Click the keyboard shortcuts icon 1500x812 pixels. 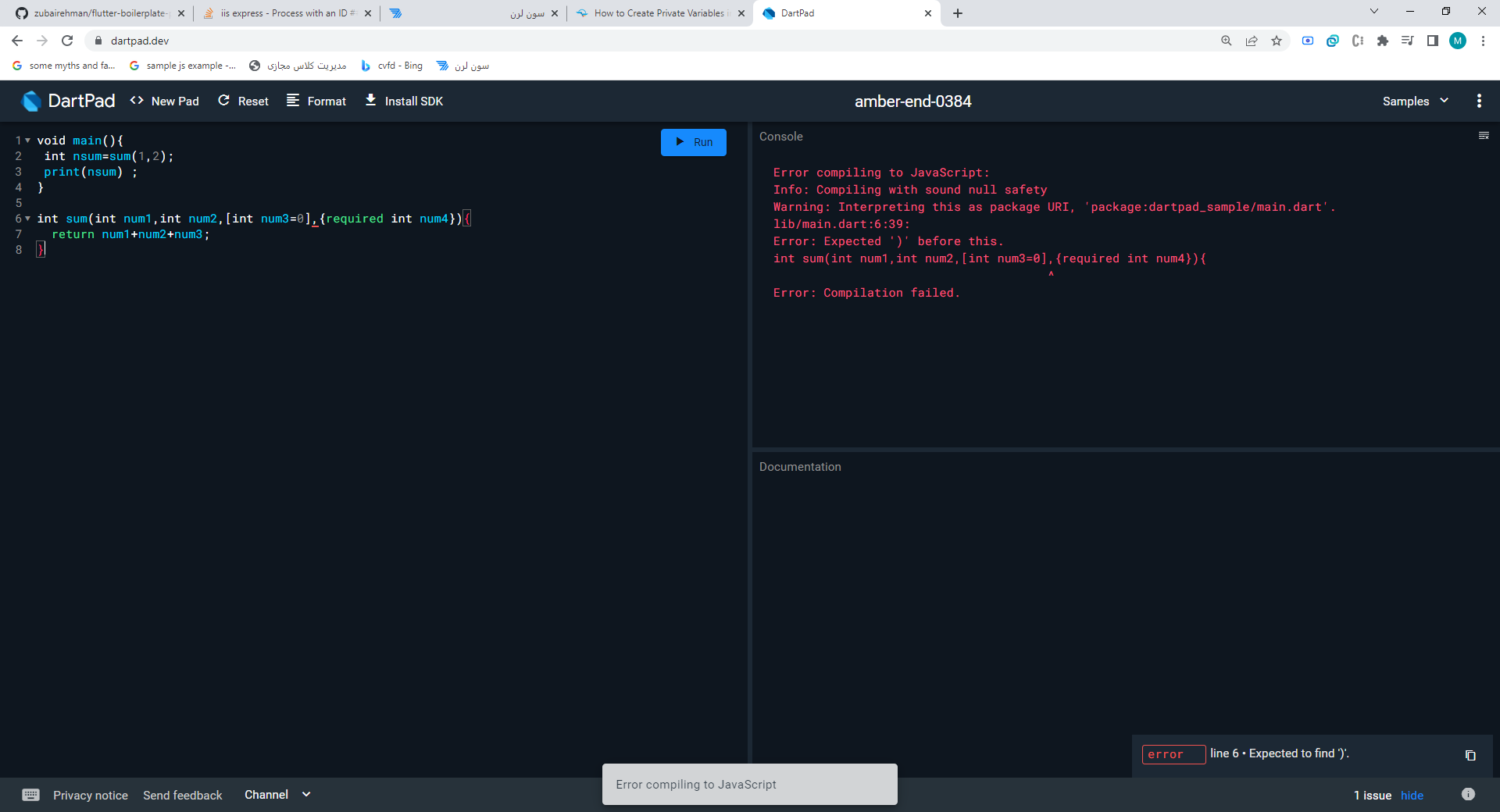click(31, 795)
